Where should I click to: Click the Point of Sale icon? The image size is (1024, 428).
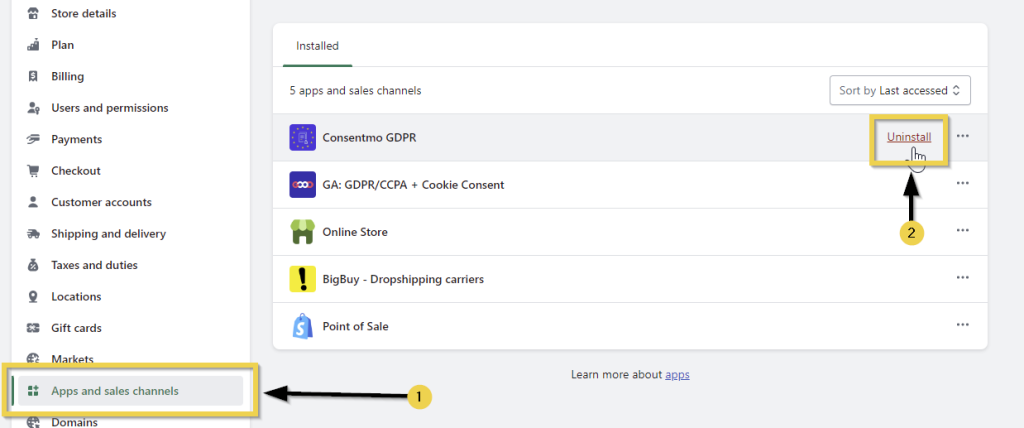(302, 326)
